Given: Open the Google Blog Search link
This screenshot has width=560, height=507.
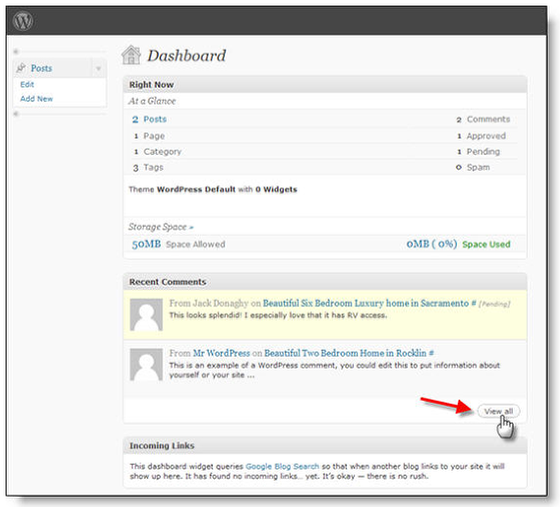Looking at the screenshot, I should point(282,466).
